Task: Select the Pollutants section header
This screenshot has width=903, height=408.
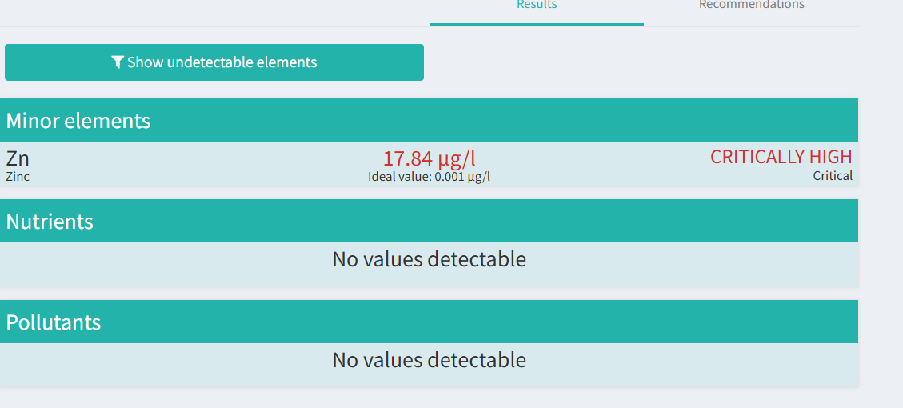Action: click(429, 322)
